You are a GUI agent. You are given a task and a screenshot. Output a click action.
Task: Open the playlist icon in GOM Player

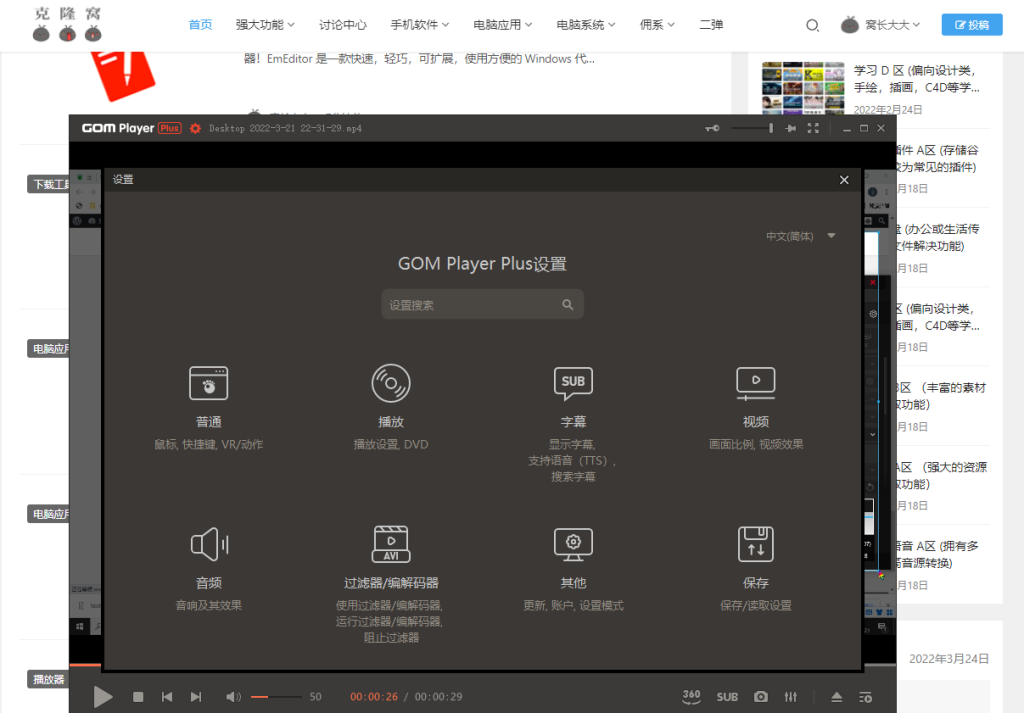click(865, 697)
